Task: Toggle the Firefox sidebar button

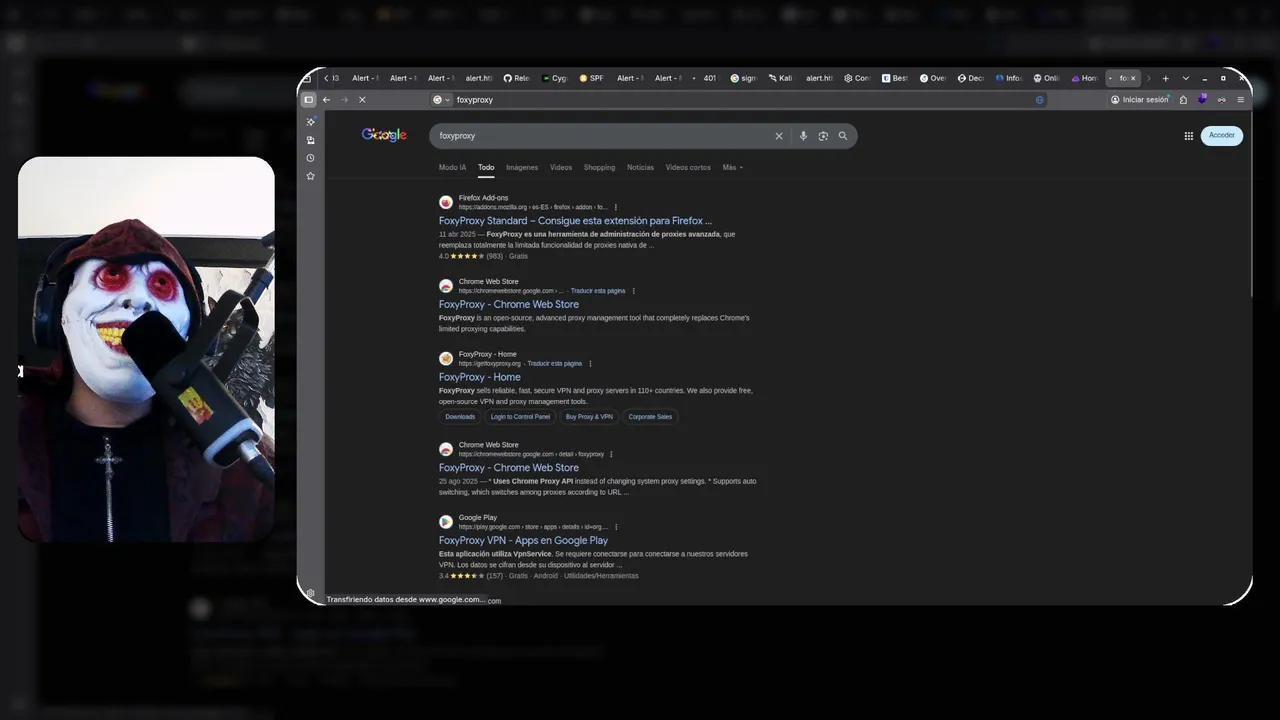Action: tap(309, 100)
